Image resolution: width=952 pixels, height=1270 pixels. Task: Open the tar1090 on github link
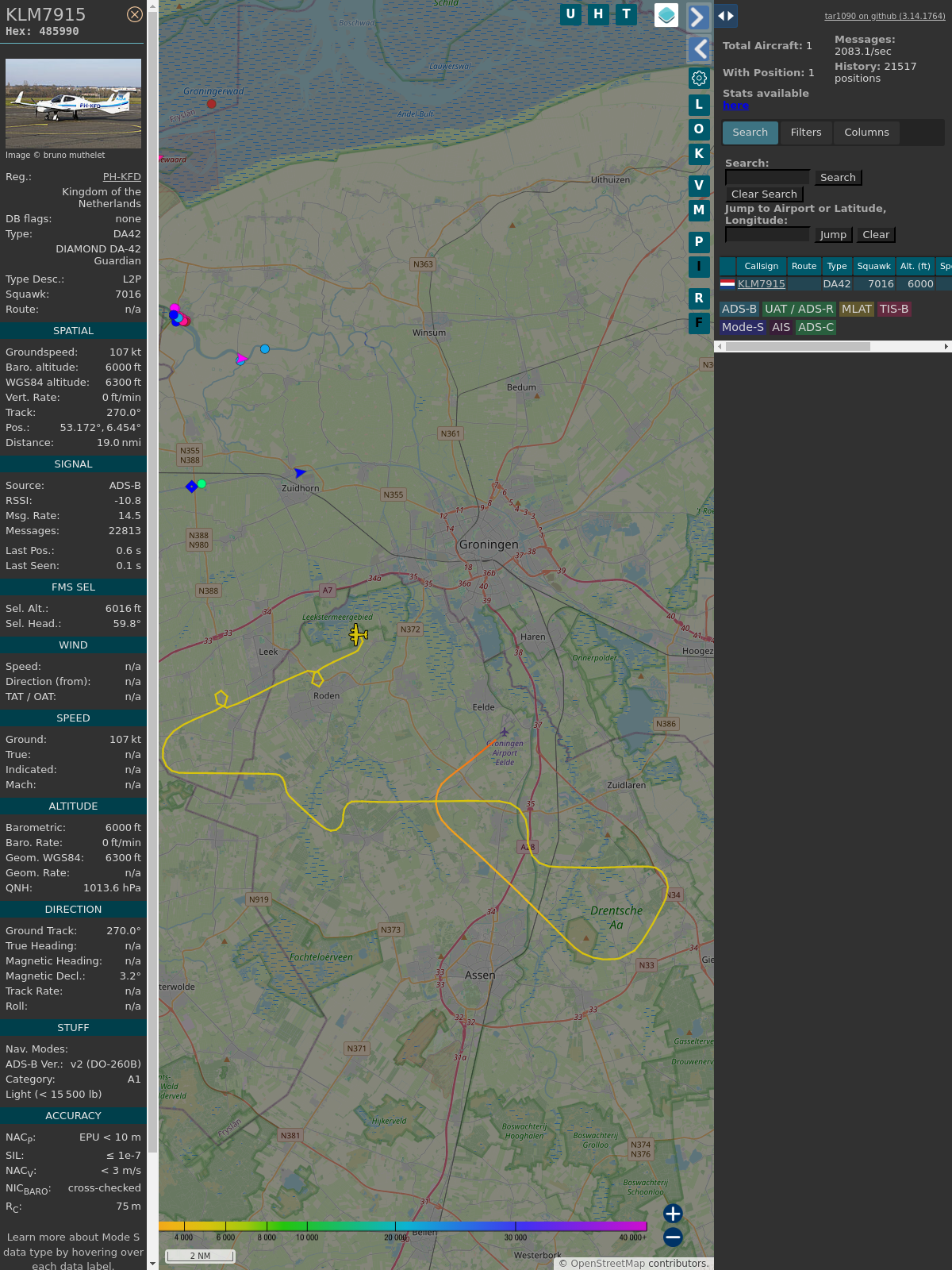pyautogui.click(x=885, y=16)
